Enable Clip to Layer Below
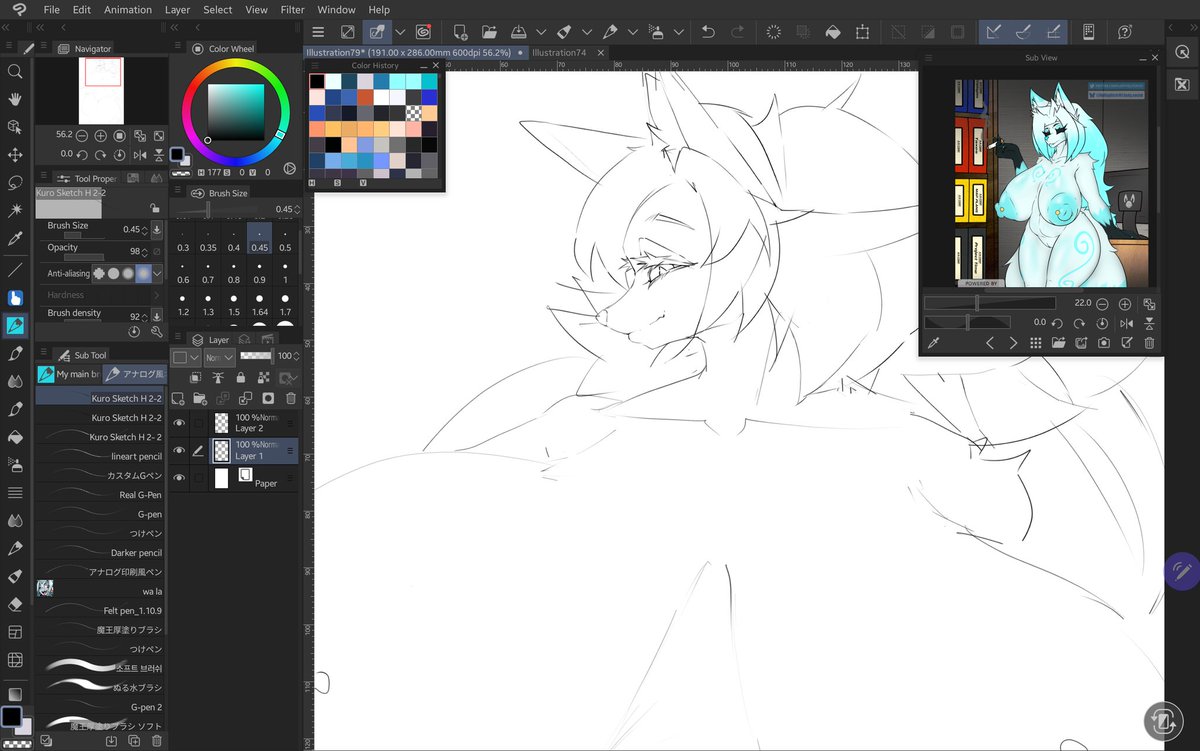The width and height of the screenshot is (1200, 751). [x=195, y=378]
